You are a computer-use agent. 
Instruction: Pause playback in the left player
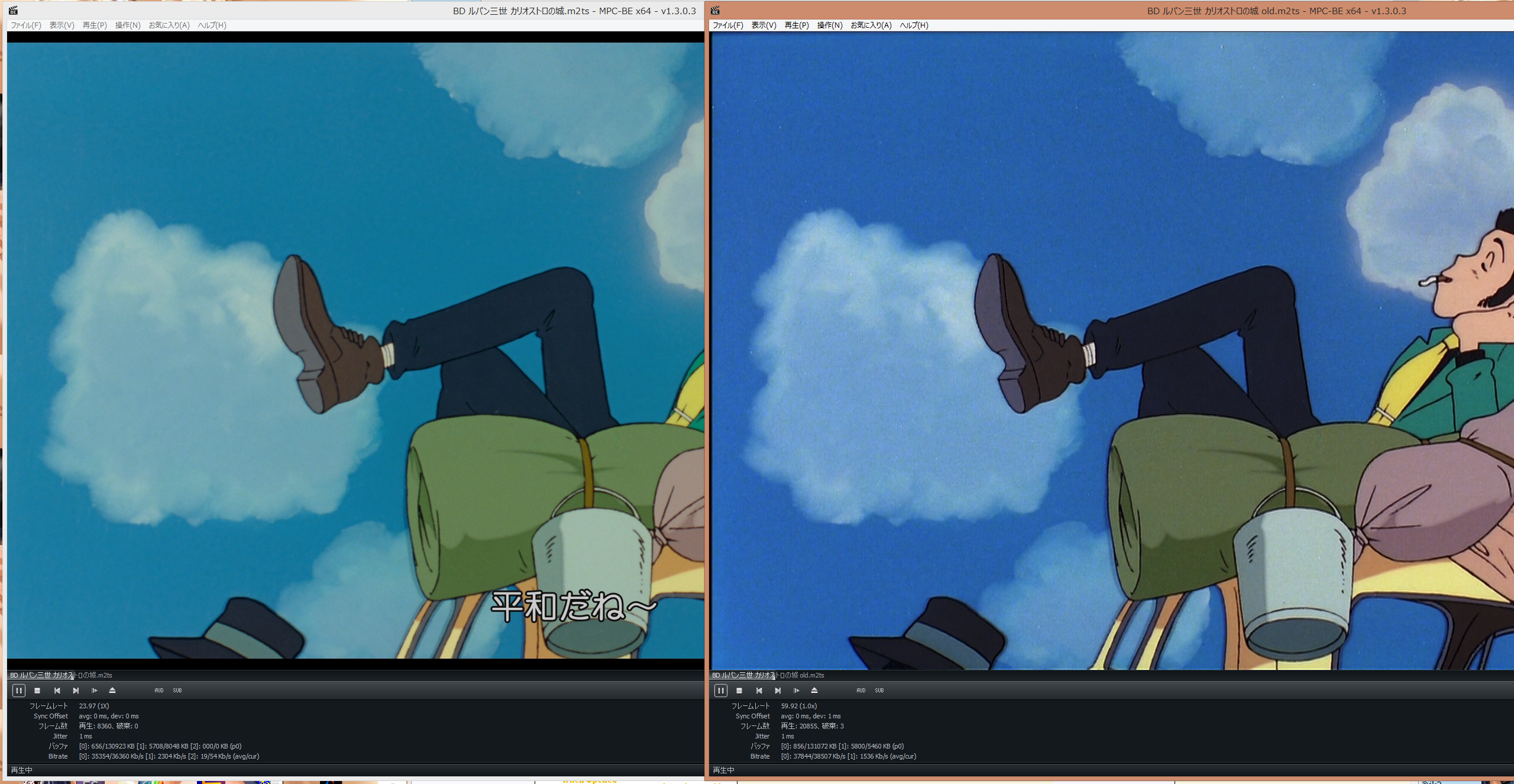click(x=19, y=690)
